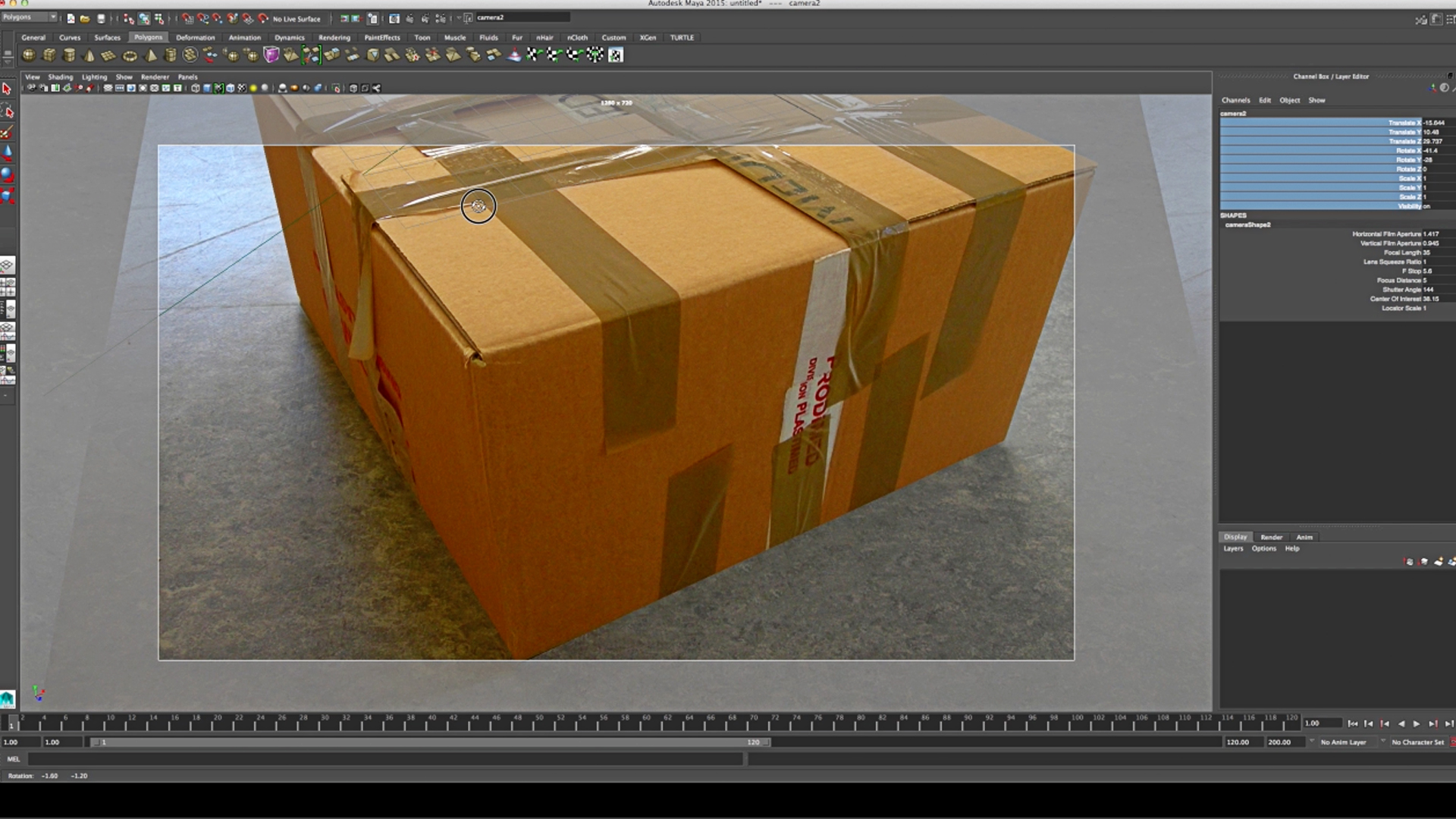Open a scene using the folder icon

[85, 18]
